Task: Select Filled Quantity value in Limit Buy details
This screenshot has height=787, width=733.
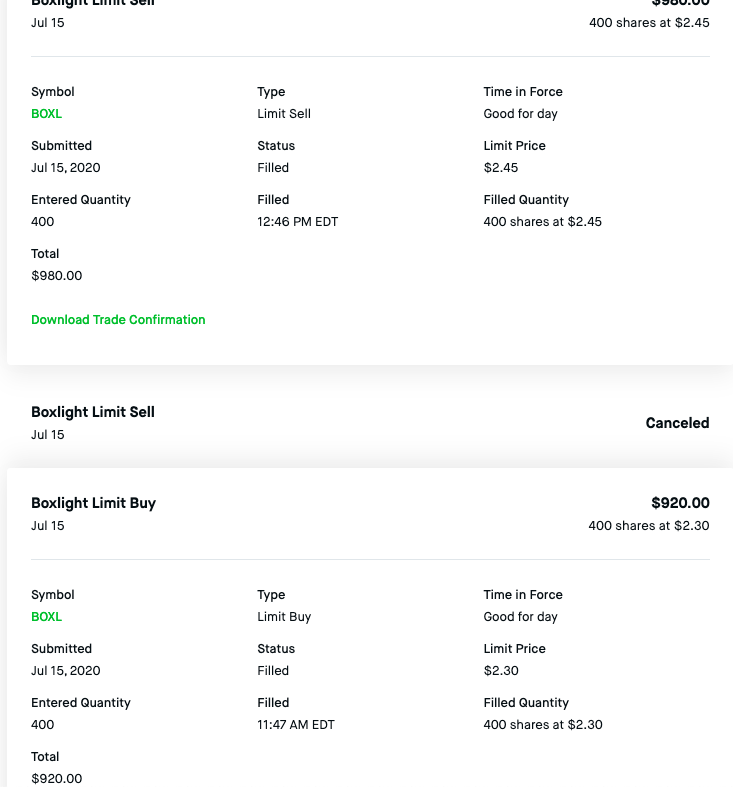Action: coord(542,725)
